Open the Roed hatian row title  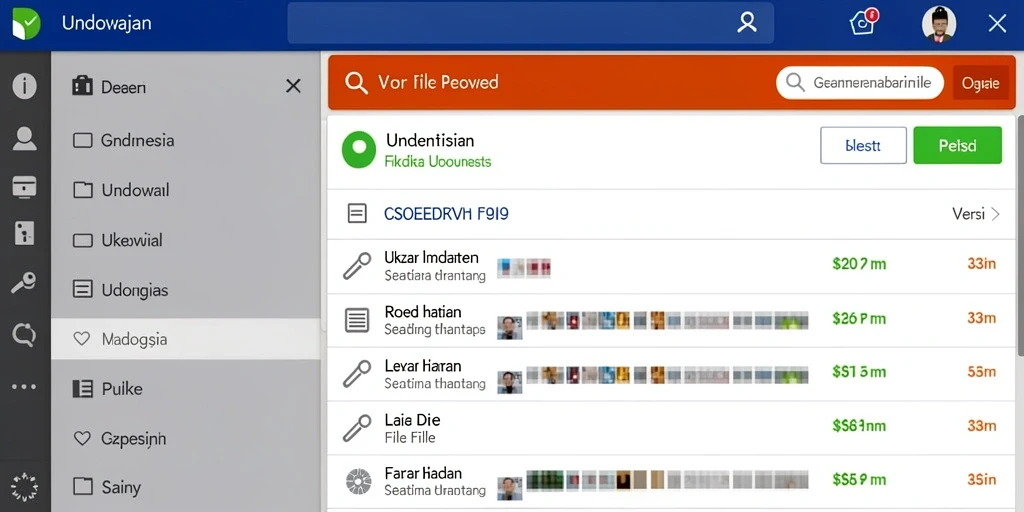[423, 311]
